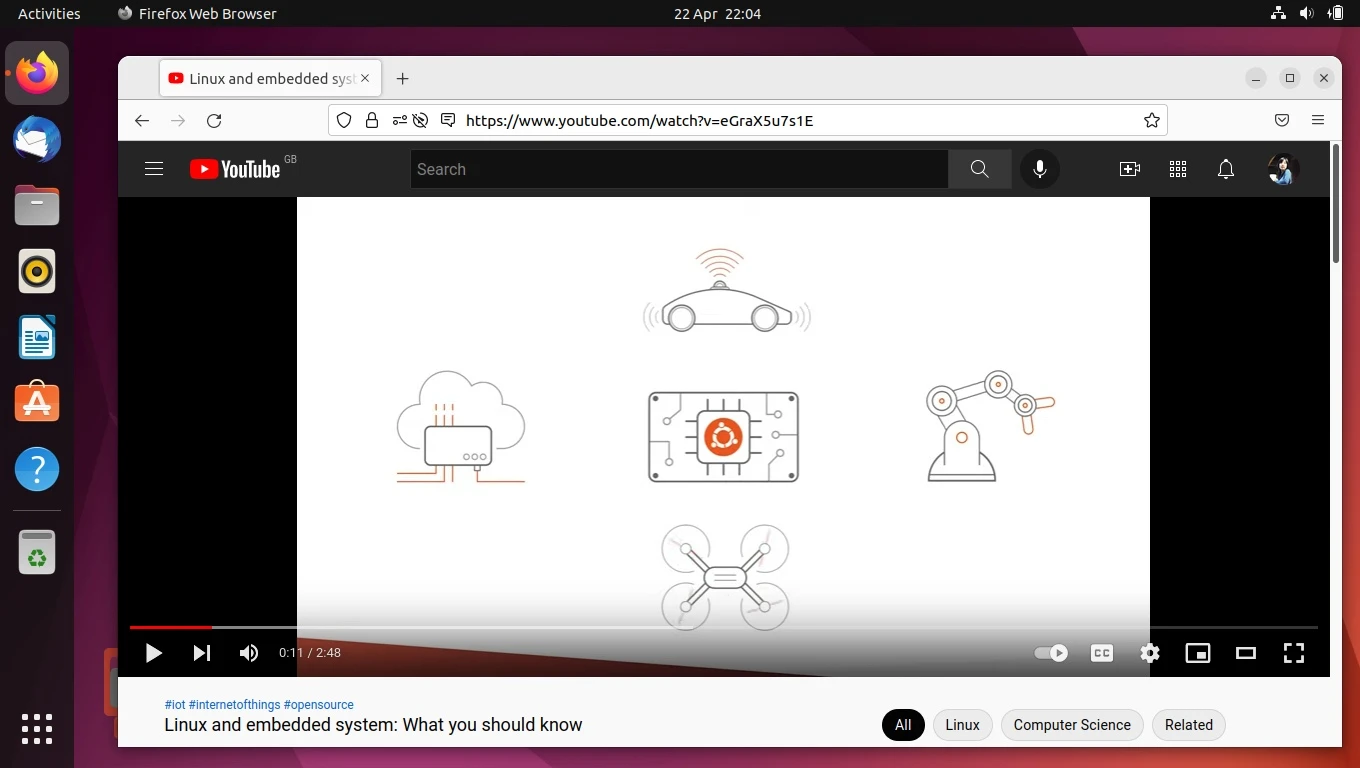Turn on closed captions
Viewport: 1360px width, 768px height.
(x=1102, y=653)
